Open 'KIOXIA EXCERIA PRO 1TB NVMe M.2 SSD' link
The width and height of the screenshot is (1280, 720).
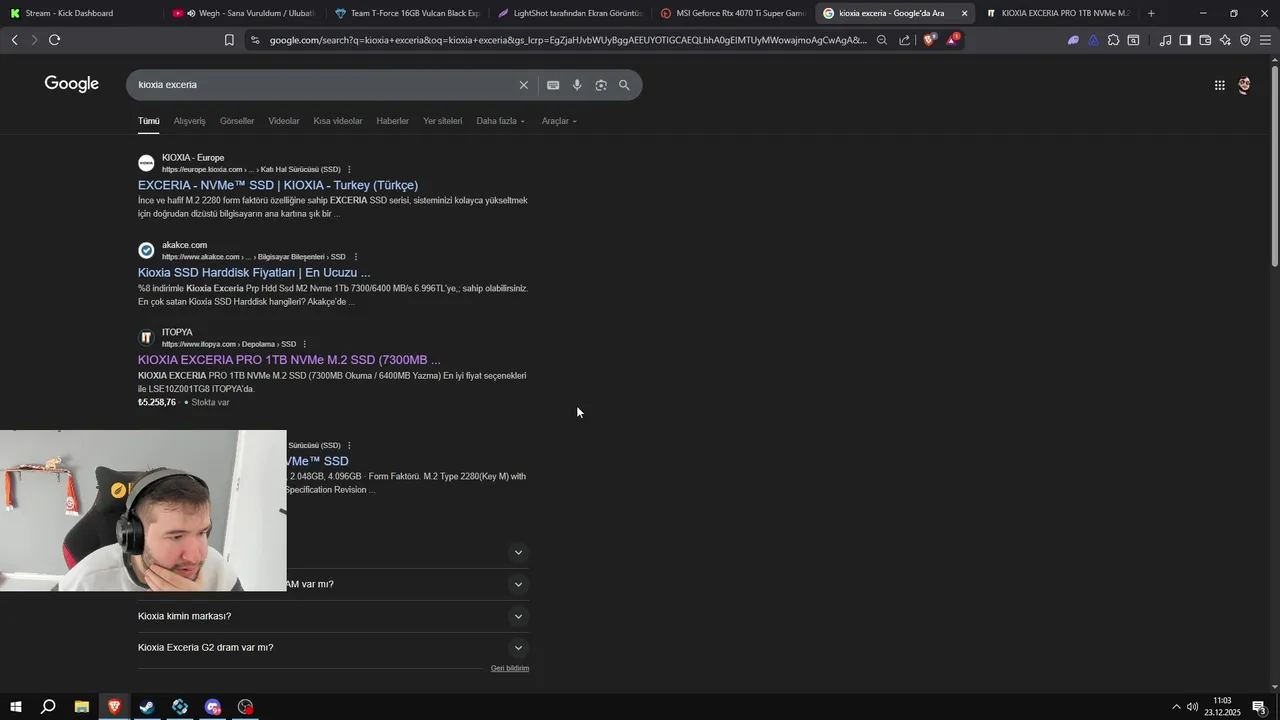(x=289, y=360)
